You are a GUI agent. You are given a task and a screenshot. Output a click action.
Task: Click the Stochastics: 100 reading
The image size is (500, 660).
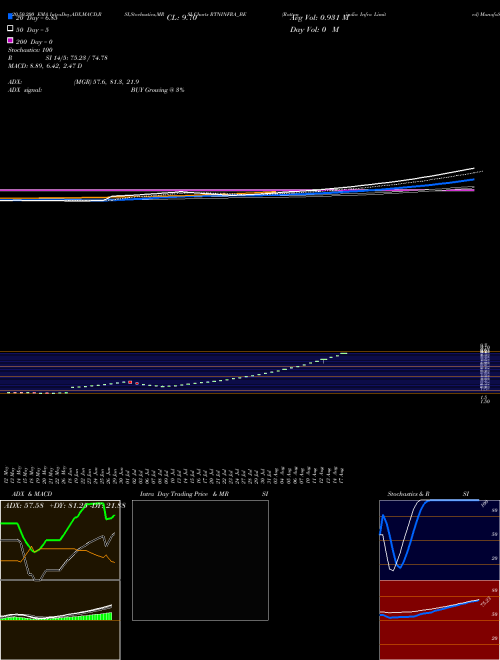(x=30, y=50)
